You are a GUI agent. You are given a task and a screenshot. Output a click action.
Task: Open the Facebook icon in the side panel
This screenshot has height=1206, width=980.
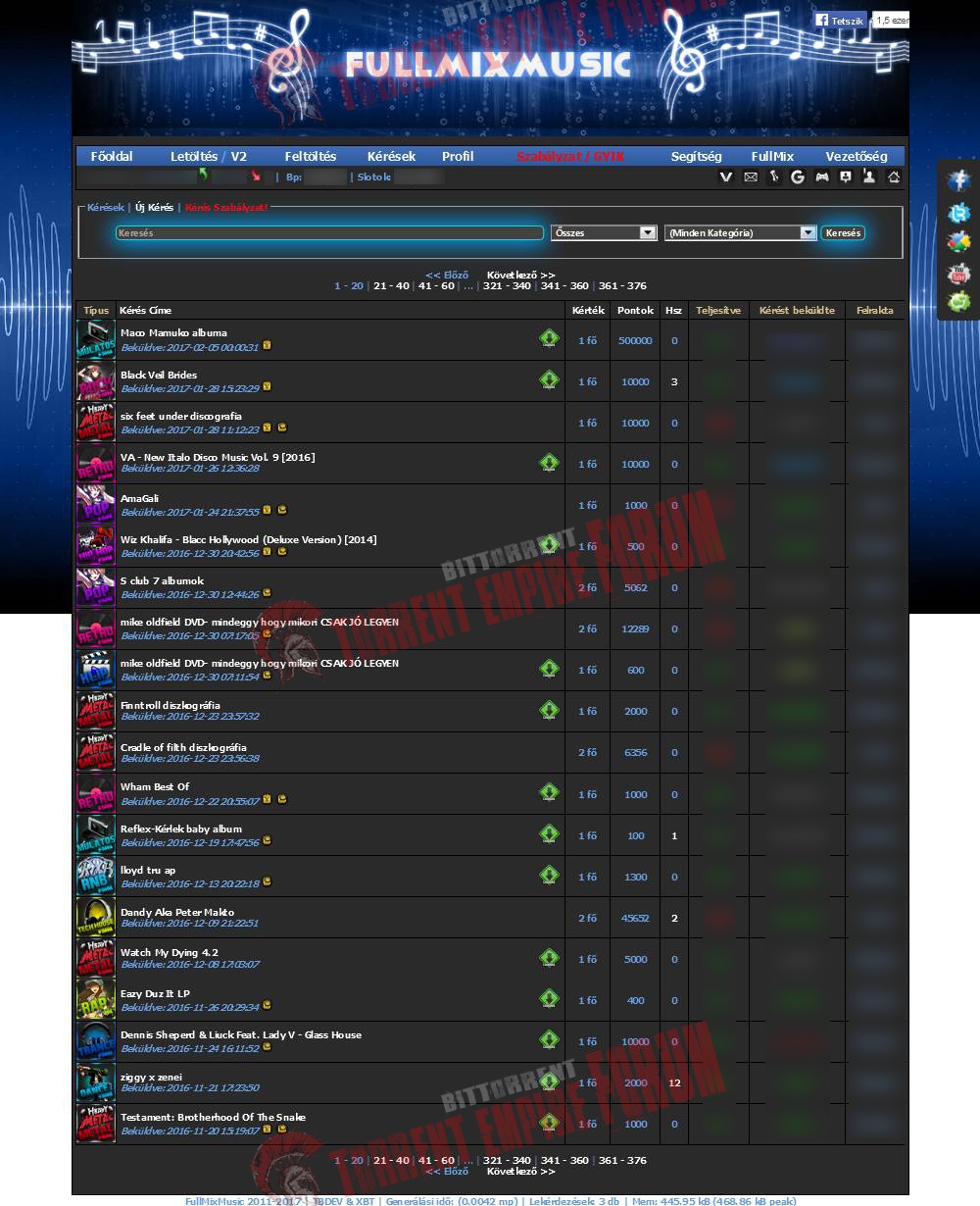click(958, 180)
